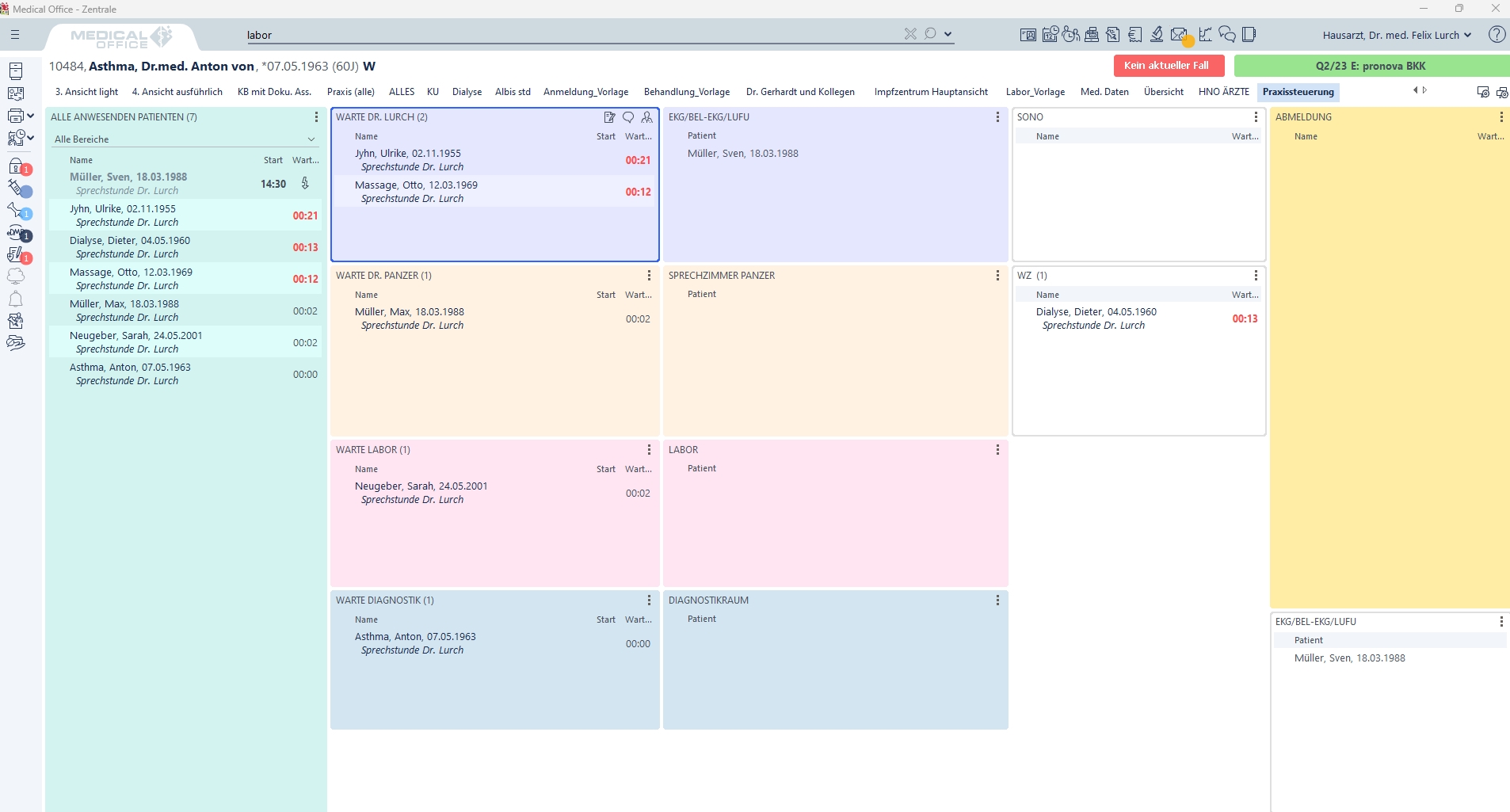Viewport: 1510px width, 812px height.
Task: Open the filing cabinet icon in sidebar
Action: coord(16,71)
